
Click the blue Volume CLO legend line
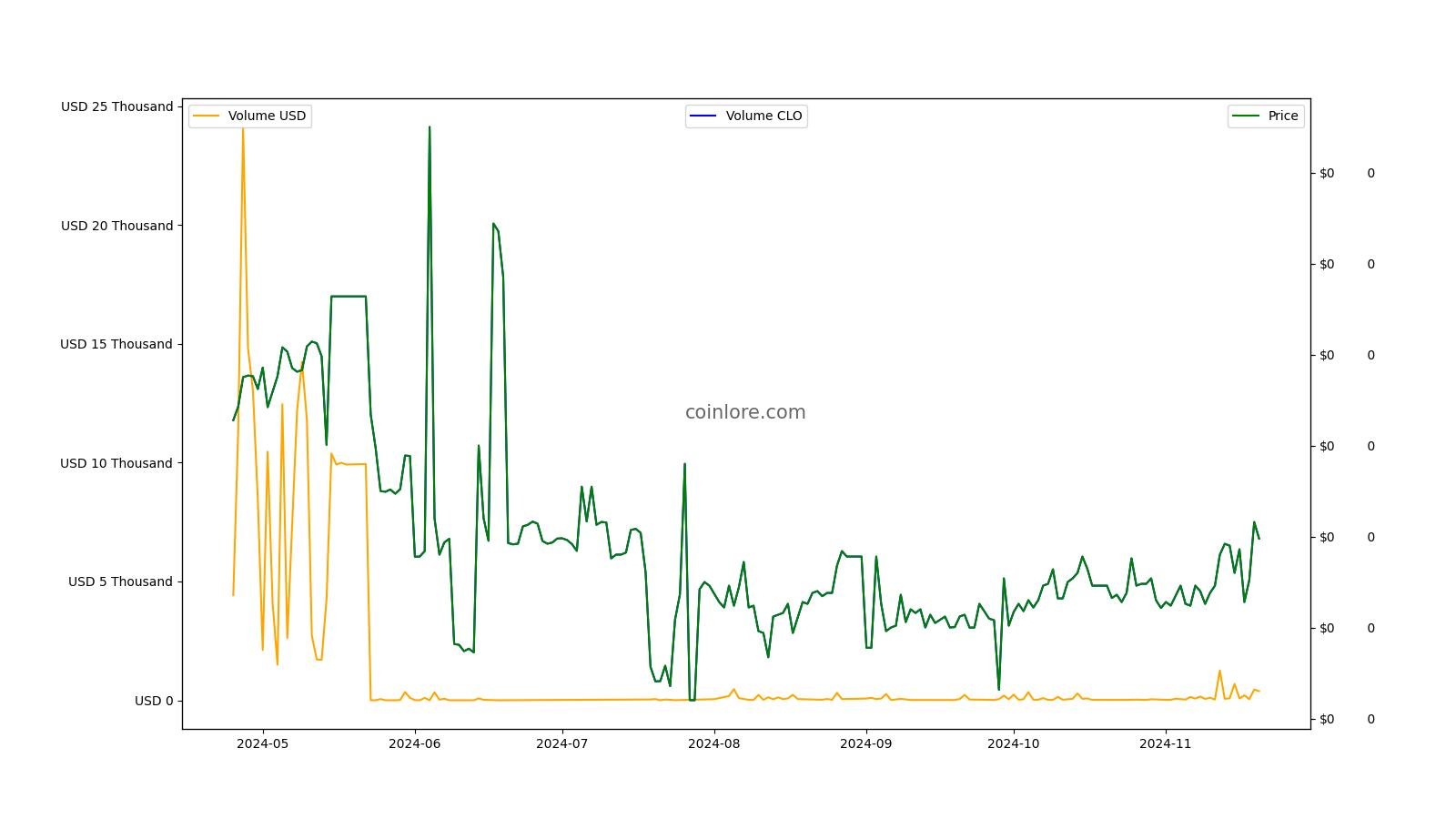pyautogui.click(x=703, y=116)
